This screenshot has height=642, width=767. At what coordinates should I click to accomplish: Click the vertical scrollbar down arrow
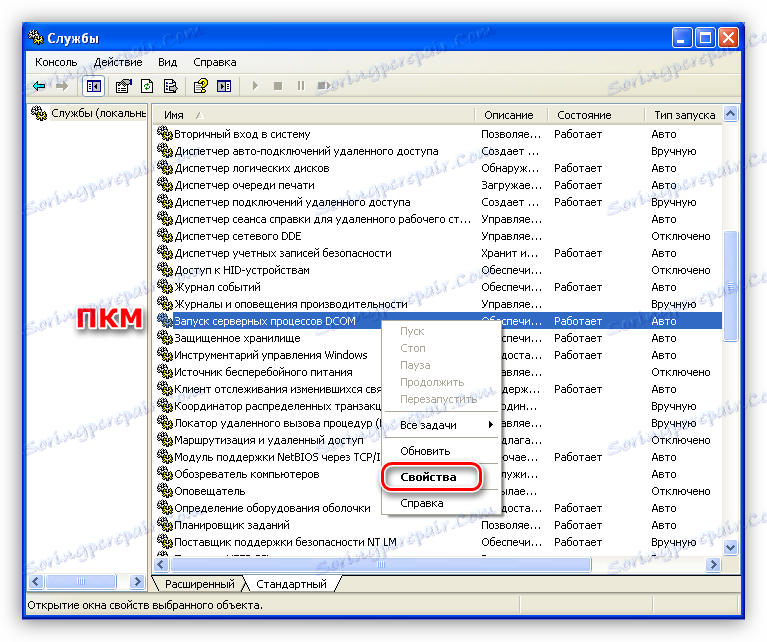point(731,548)
